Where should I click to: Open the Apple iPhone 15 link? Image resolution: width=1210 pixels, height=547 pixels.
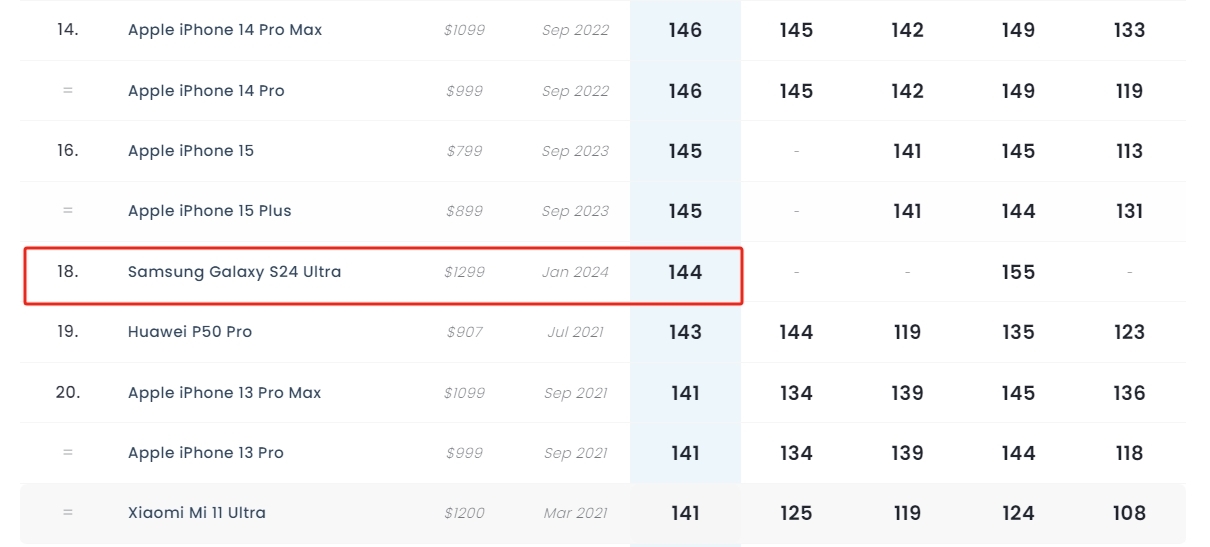[191, 151]
